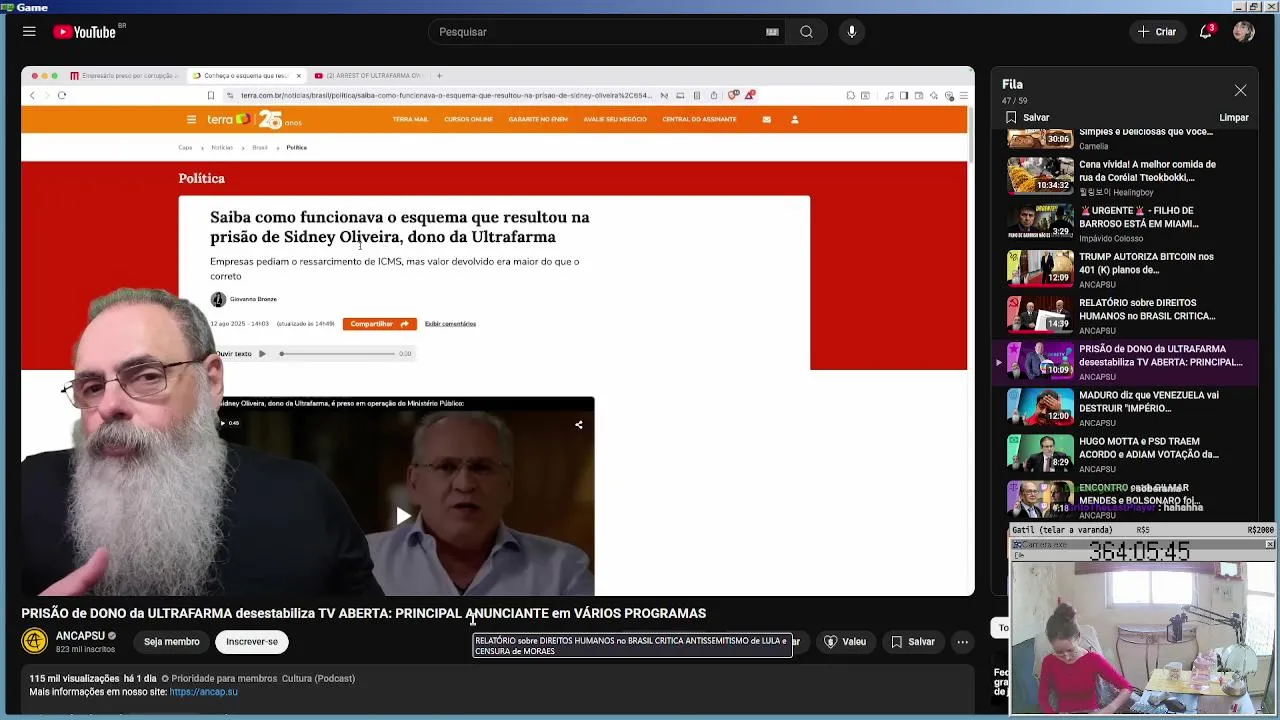Click the 'Empresário preso por corrupção' browser tab

pos(126,76)
